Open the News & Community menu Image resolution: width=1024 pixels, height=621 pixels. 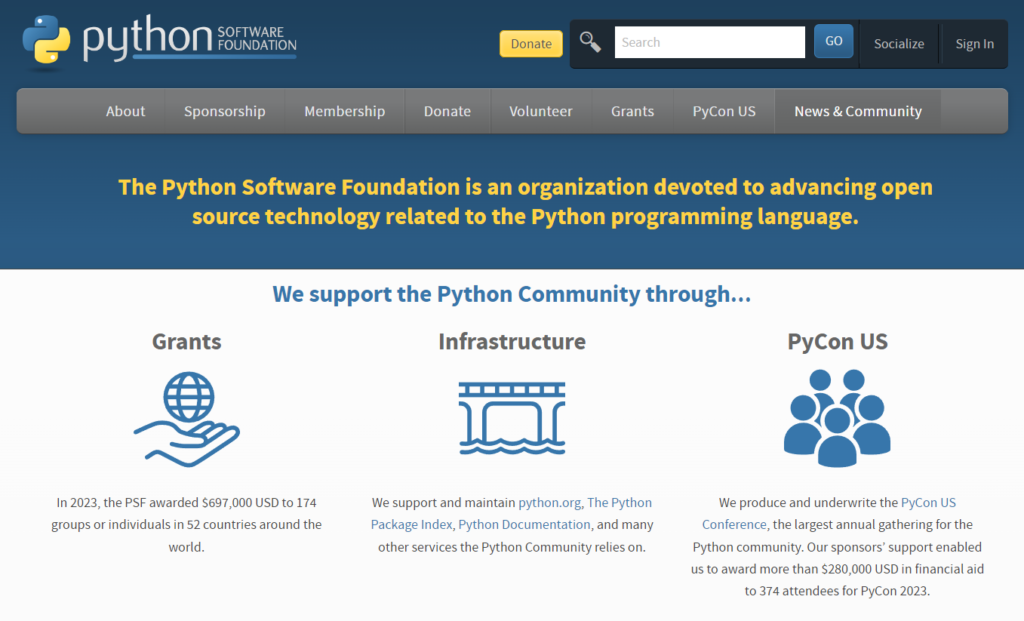(857, 111)
